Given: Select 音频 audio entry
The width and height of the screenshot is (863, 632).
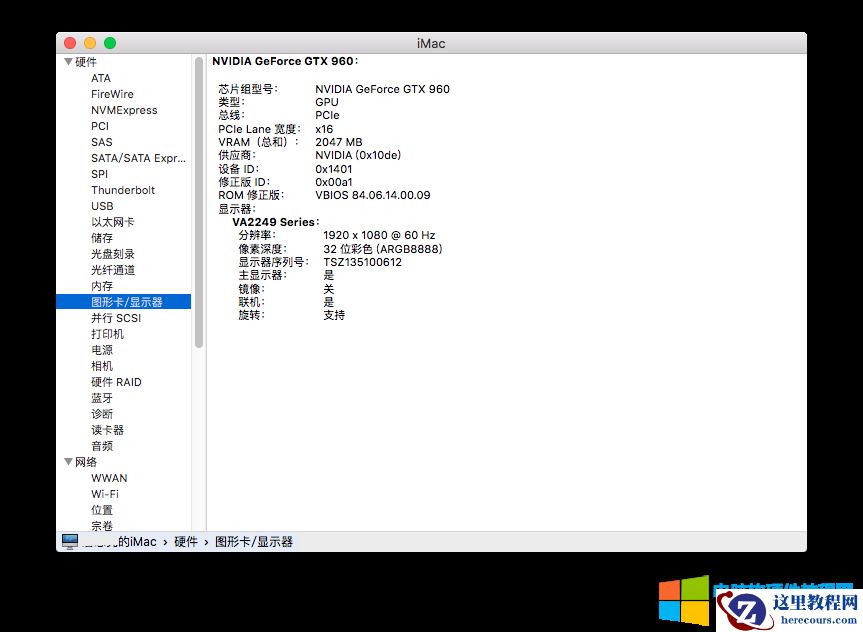Looking at the screenshot, I should click(102, 445).
